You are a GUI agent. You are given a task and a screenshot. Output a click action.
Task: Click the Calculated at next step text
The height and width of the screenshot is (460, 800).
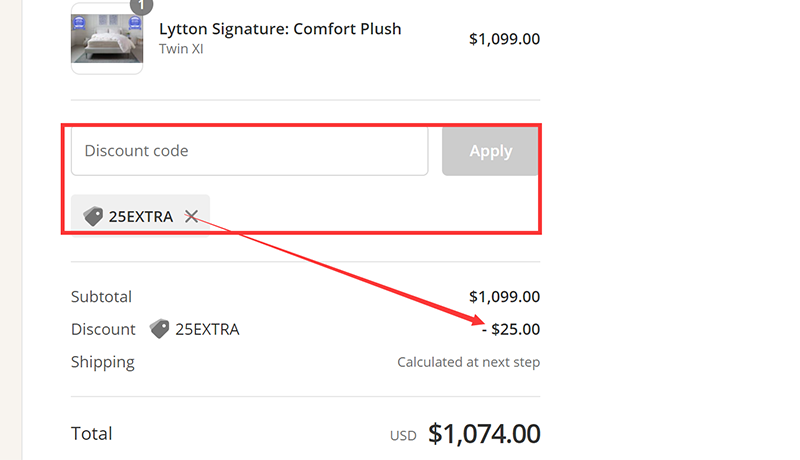pyautogui.click(x=468, y=362)
